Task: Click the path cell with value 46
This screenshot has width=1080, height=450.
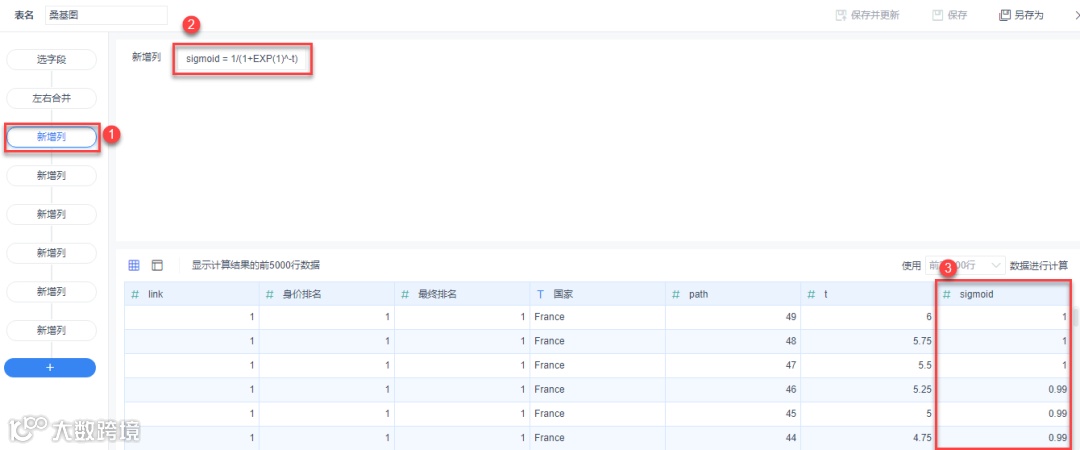Action: point(733,389)
